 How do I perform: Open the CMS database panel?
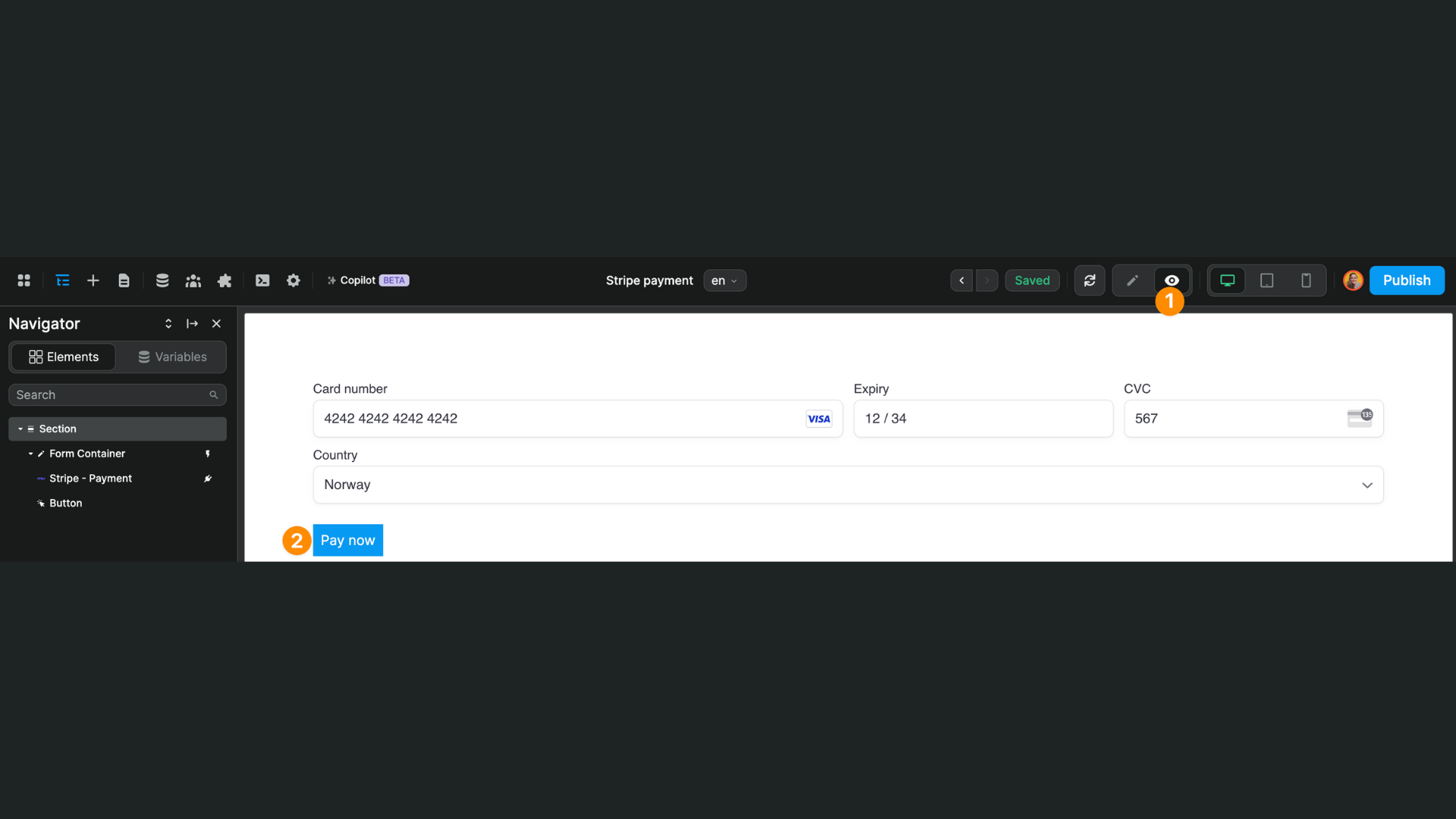point(162,280)
